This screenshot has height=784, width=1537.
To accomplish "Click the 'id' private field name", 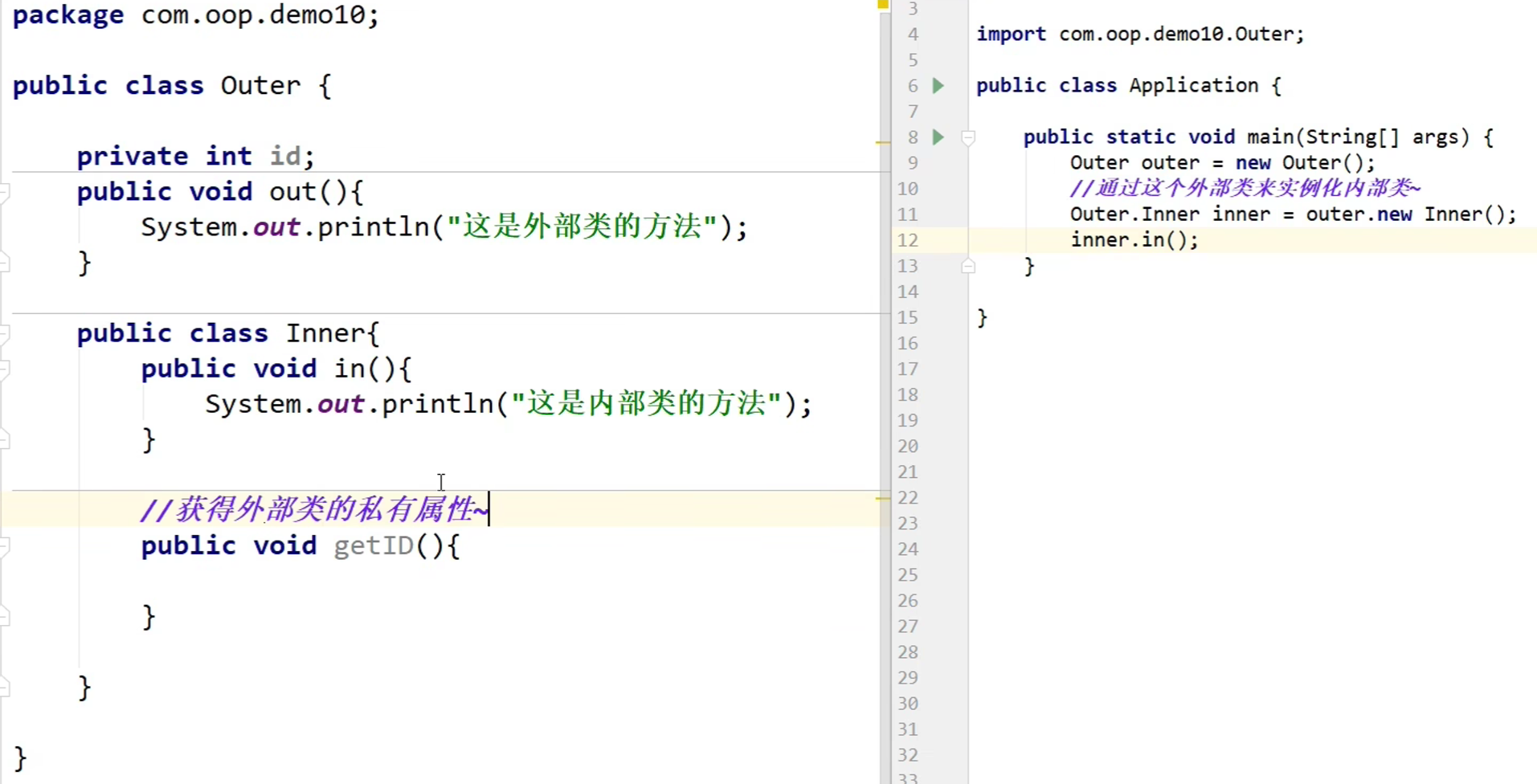I will [284, 155].
